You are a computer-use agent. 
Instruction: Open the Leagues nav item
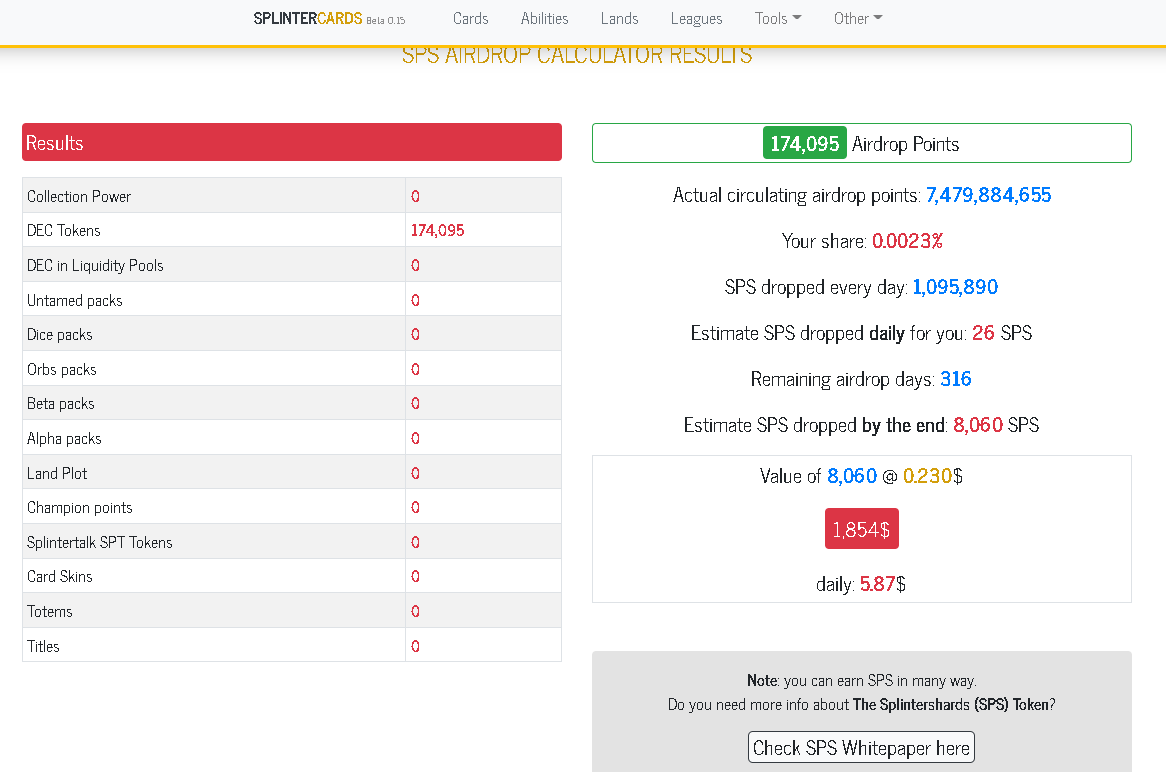pyautogui.click(x=696, y=19)
